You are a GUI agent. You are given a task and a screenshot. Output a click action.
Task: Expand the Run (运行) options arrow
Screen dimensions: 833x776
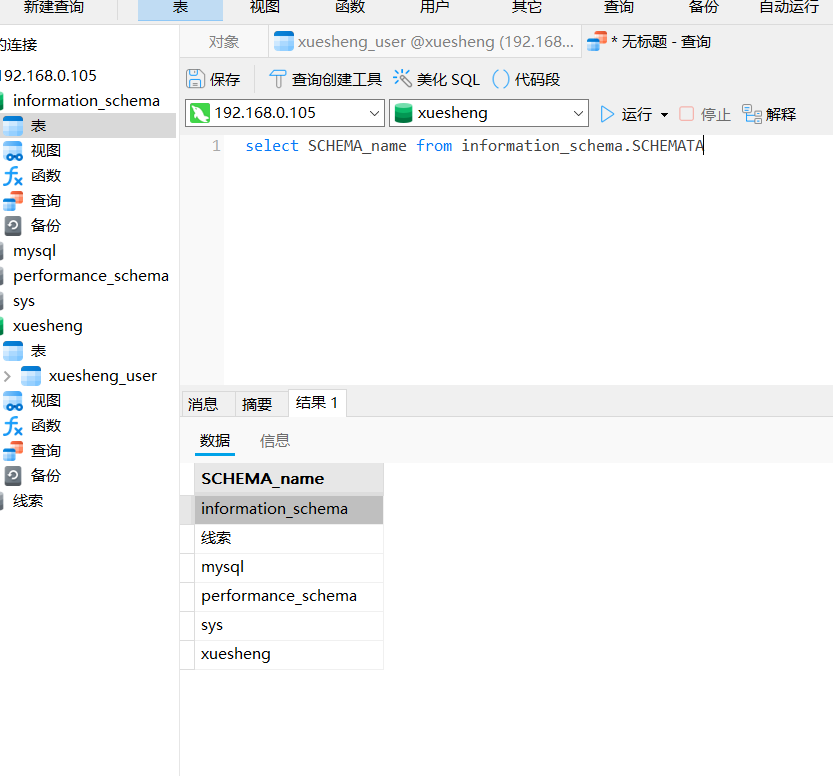pos(664,115)
